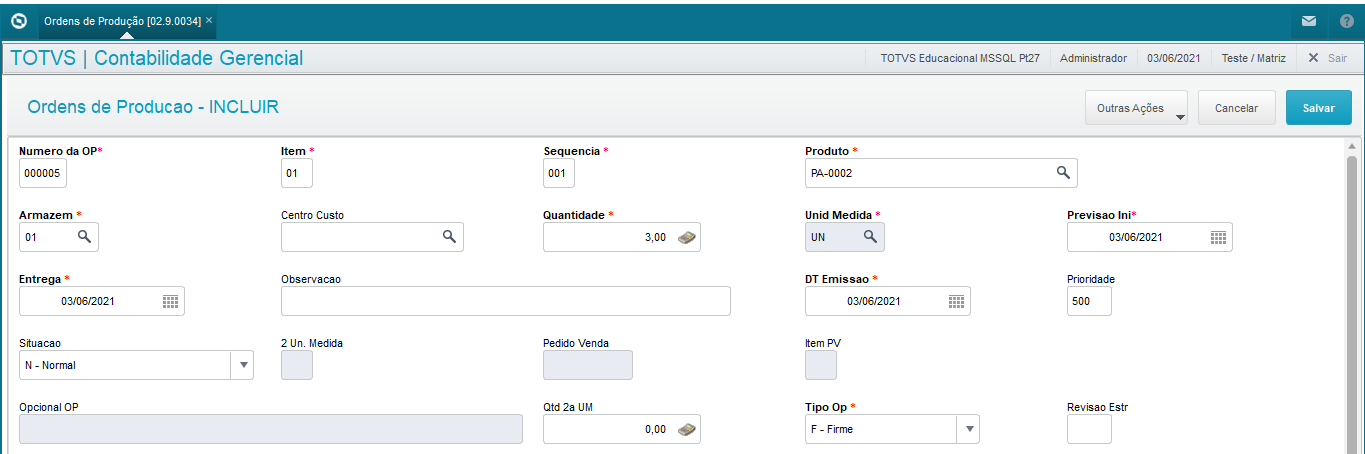Click the Entrega date field
The width and height of the screenshot is (1365, 454).
click(102, 301)
